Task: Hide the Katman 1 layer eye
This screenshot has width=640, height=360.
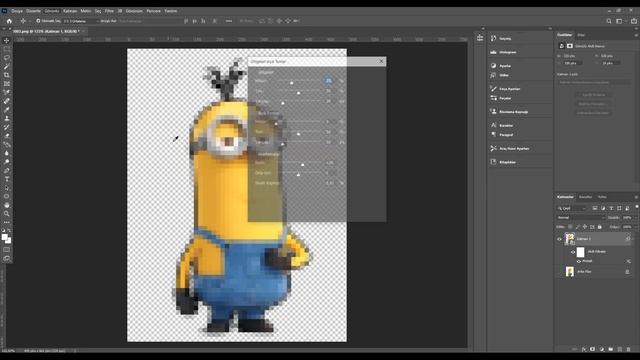Action: tap(560, 239)
